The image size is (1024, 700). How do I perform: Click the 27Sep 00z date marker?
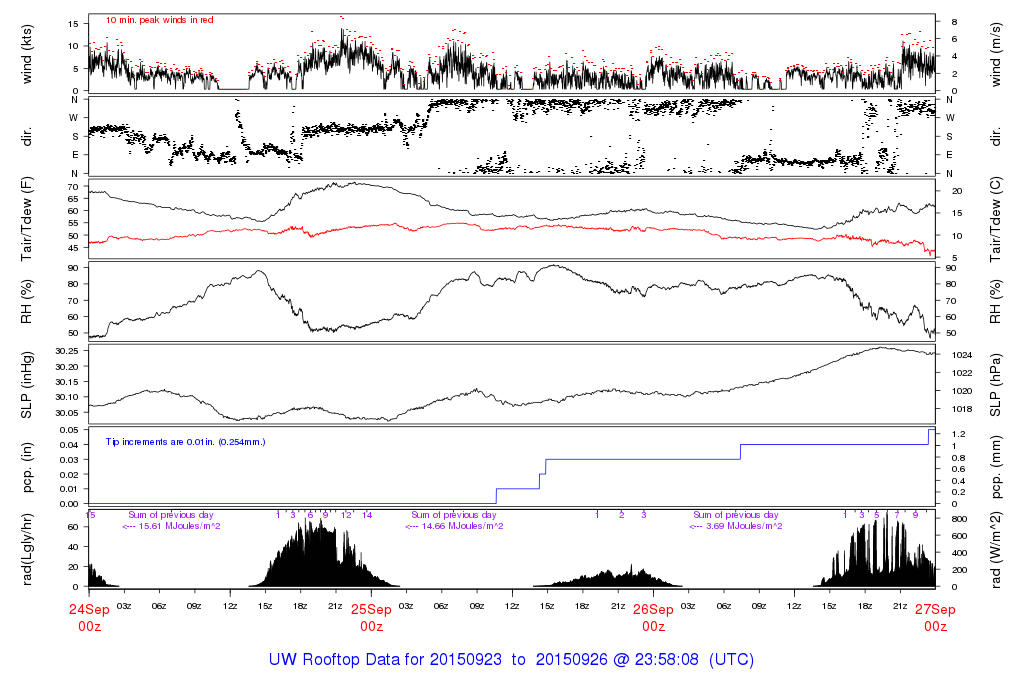coord(935,617)
